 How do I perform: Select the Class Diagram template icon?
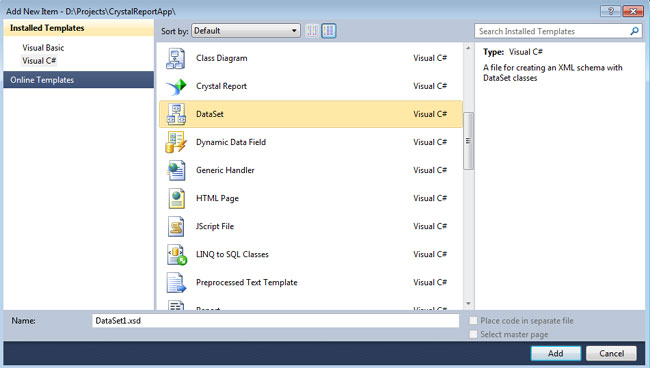coord(176,58)
